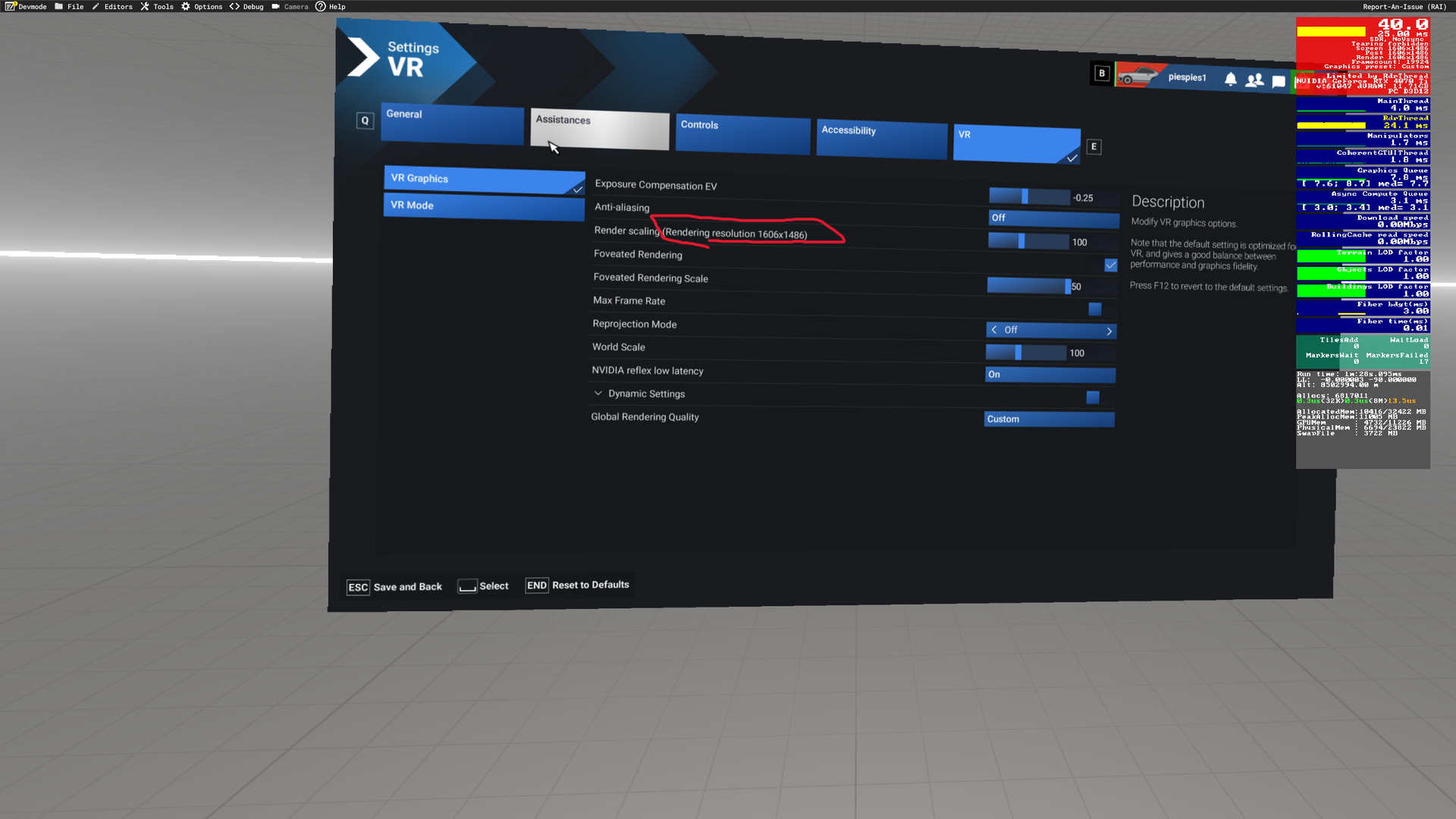Open the NVIDIA reflex low latency dropdown
This screenshot has height=819, width=1456.
coord(1050,375)
